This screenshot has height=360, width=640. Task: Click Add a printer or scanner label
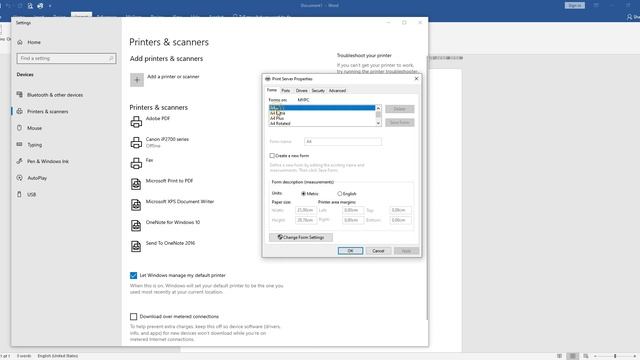coord(173,77)
